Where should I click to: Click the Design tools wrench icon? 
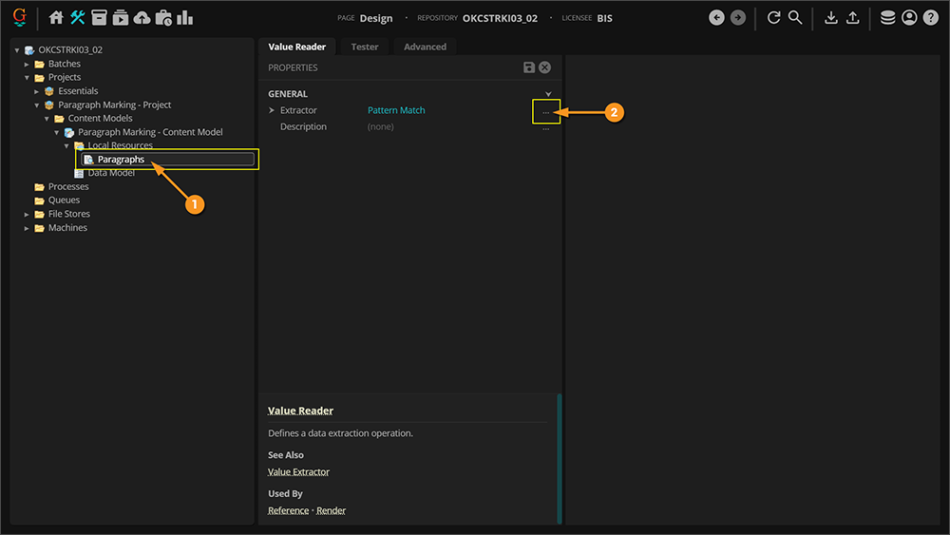[x=77, y=18]
